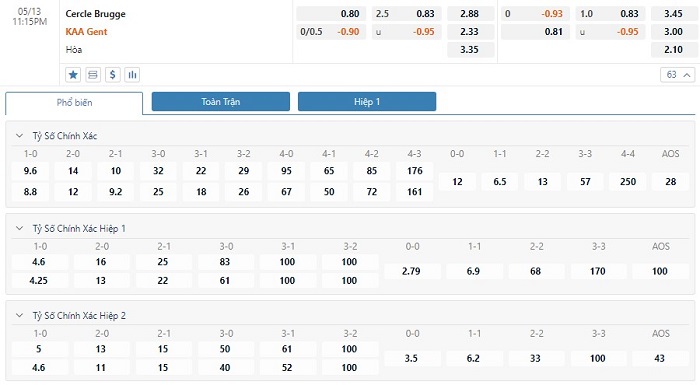Bet correct score 1-0 at 9.6

pyautogui.click(x=30, y=171)
